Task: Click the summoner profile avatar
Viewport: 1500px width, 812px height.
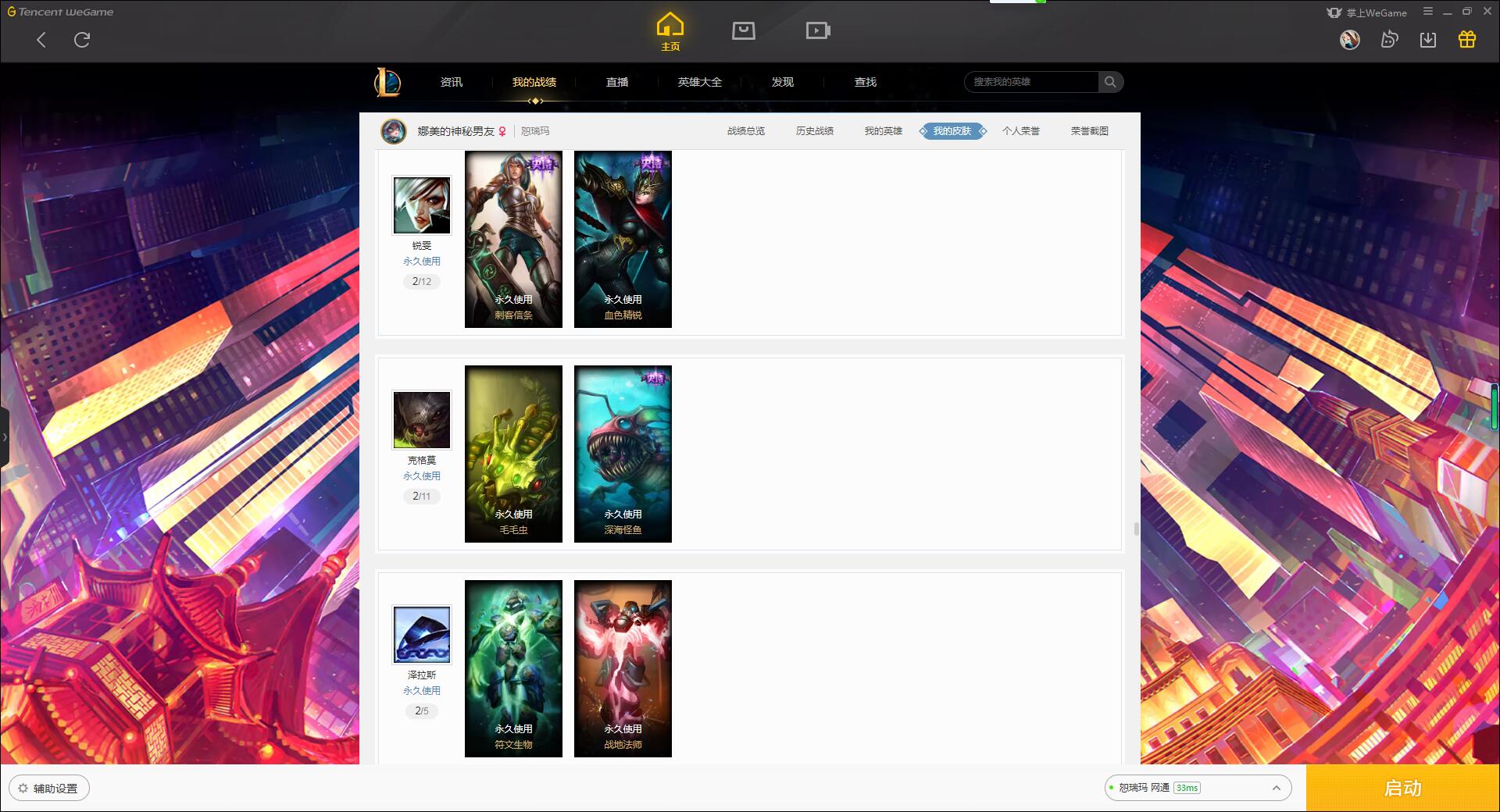Action: 394,131
